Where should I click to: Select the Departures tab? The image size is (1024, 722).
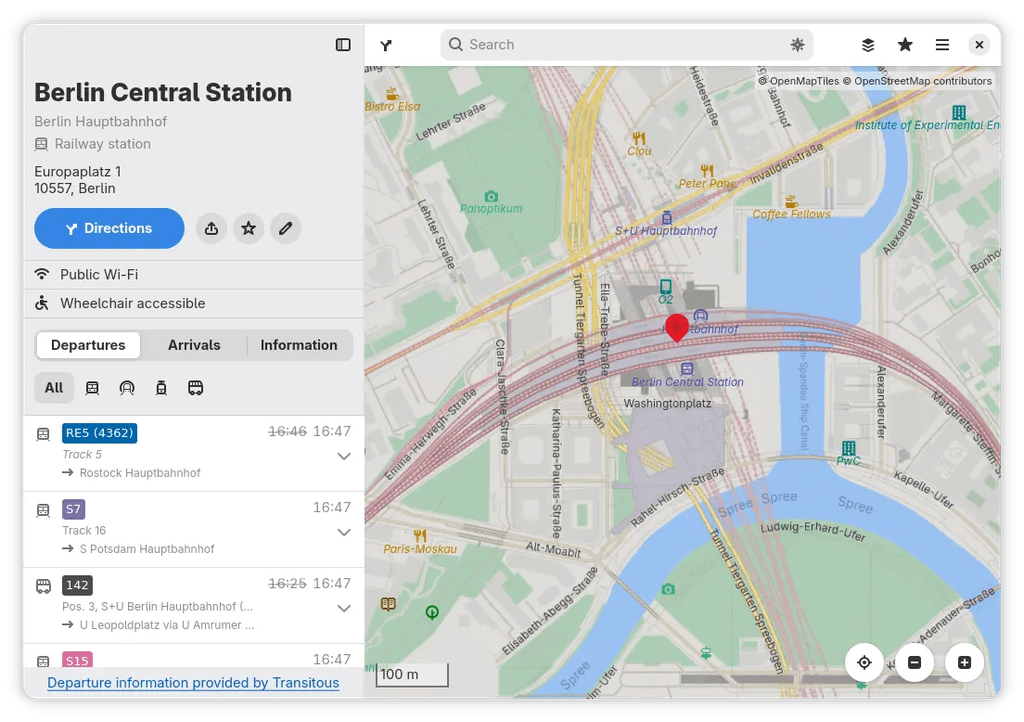(x=88, y=345)
